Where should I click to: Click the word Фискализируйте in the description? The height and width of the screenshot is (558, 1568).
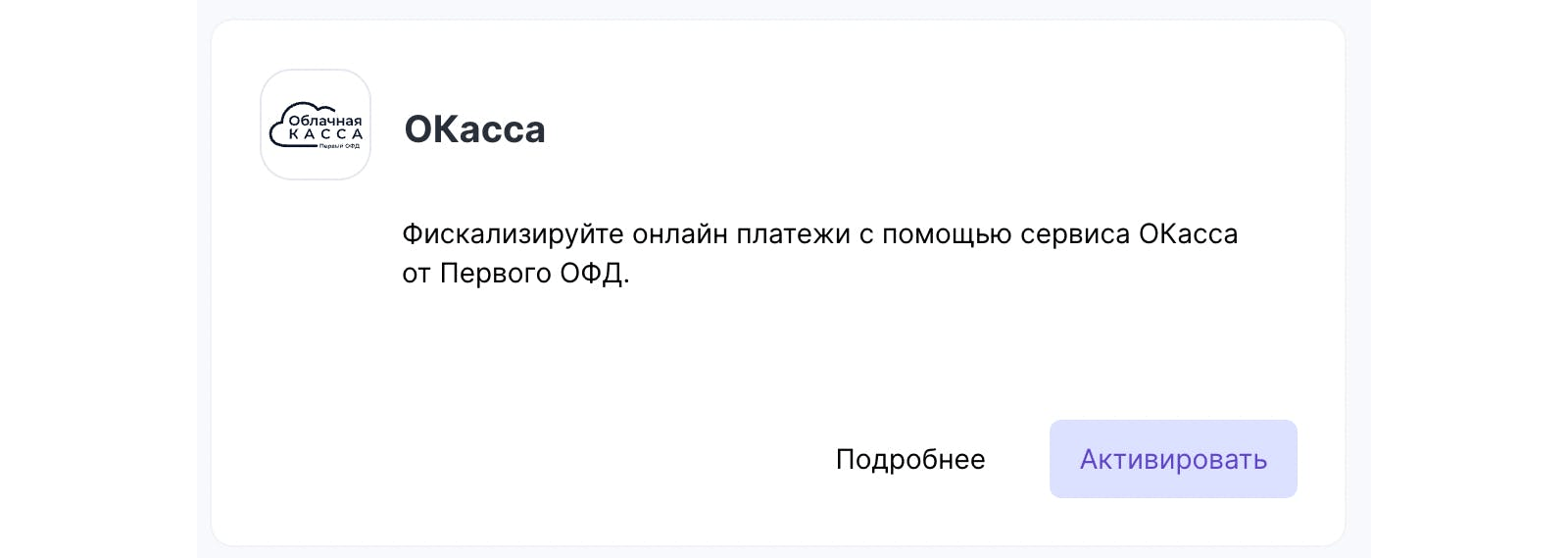pyautogui.click(x=514, y=235)
